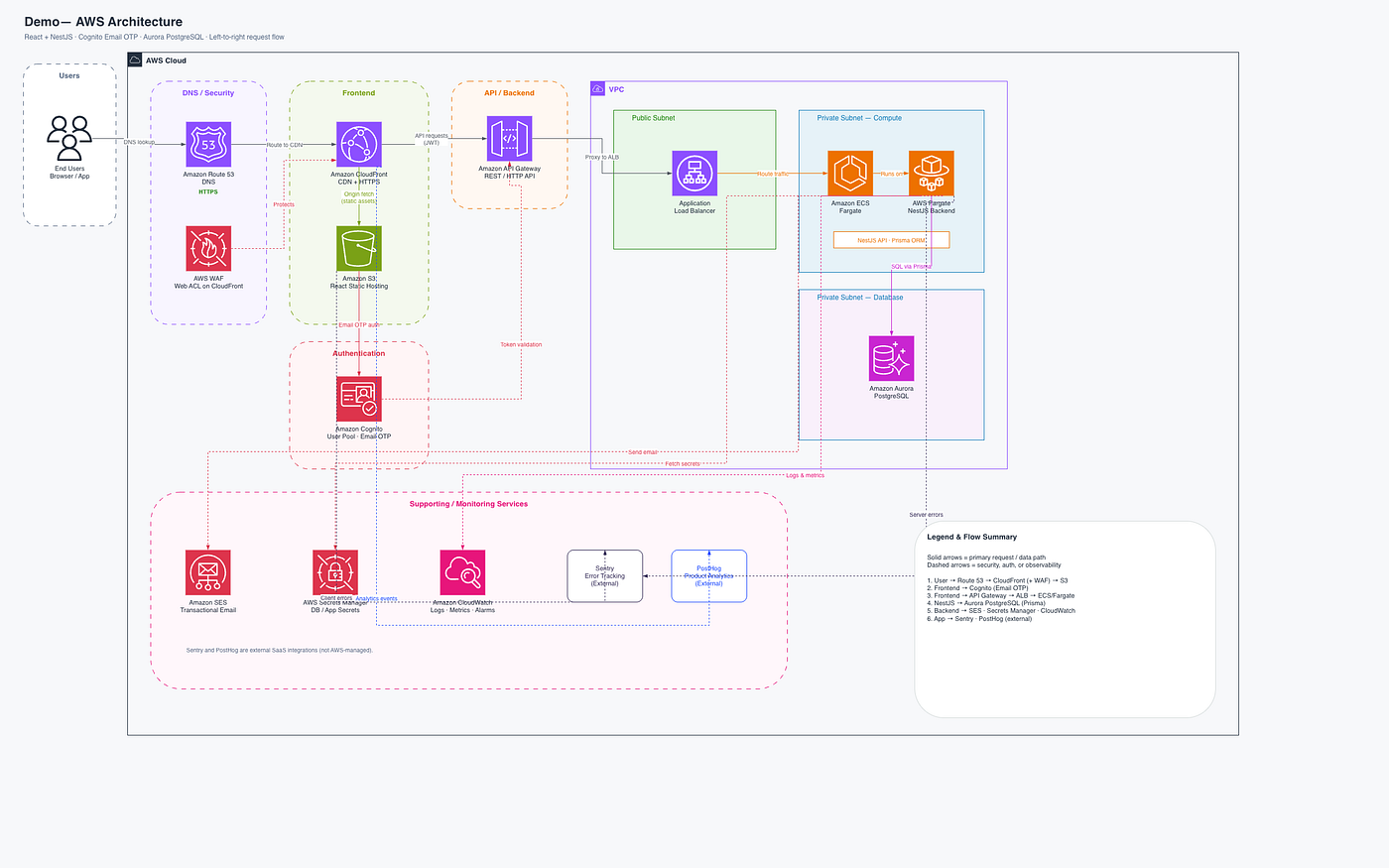This screenshot has height=868, width=1389.
Task: Click the 'Send email' edge label
Action: point(643,452)
